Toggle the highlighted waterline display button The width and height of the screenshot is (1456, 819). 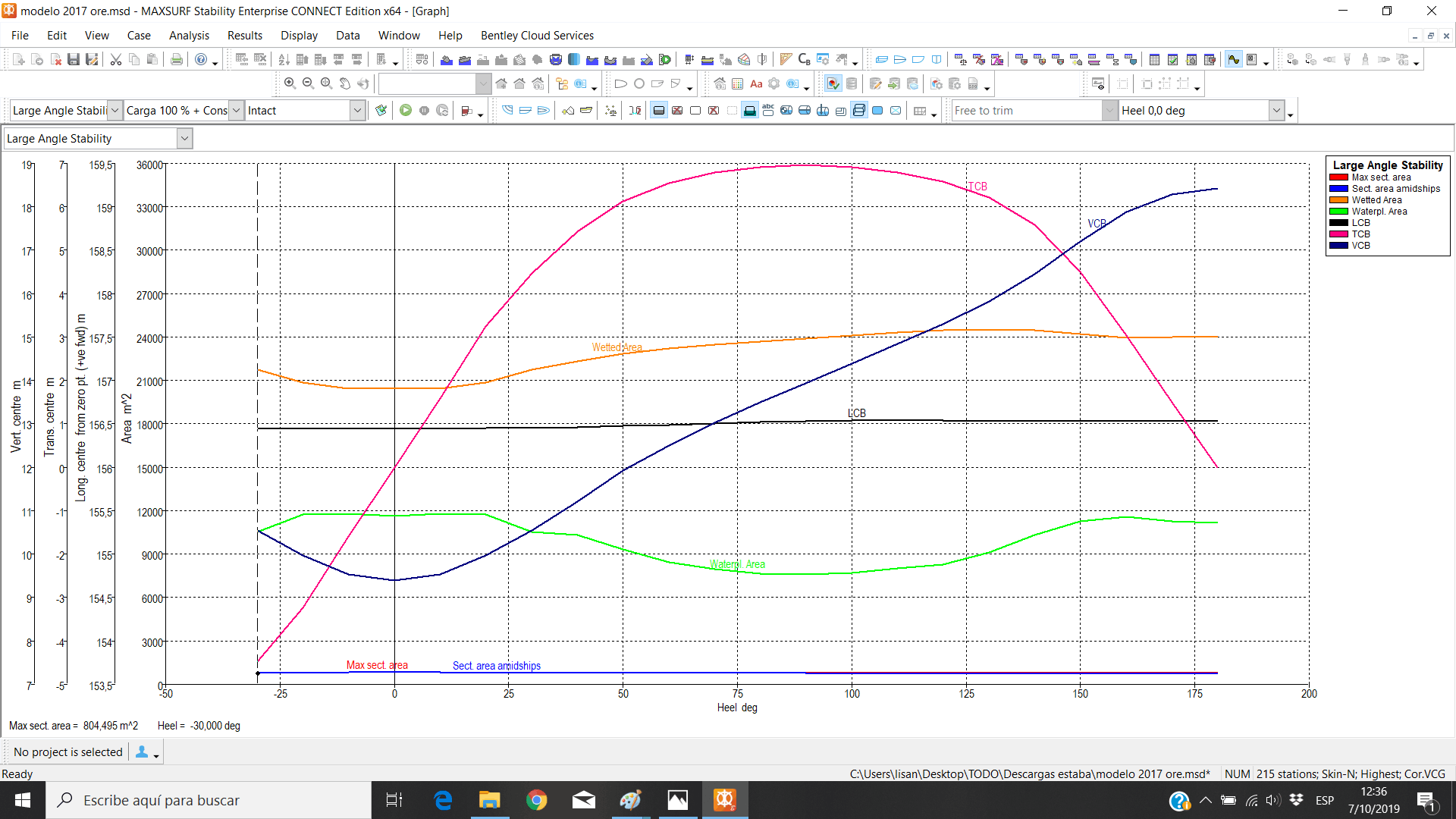pyautogui.click(x=750, y=111)
